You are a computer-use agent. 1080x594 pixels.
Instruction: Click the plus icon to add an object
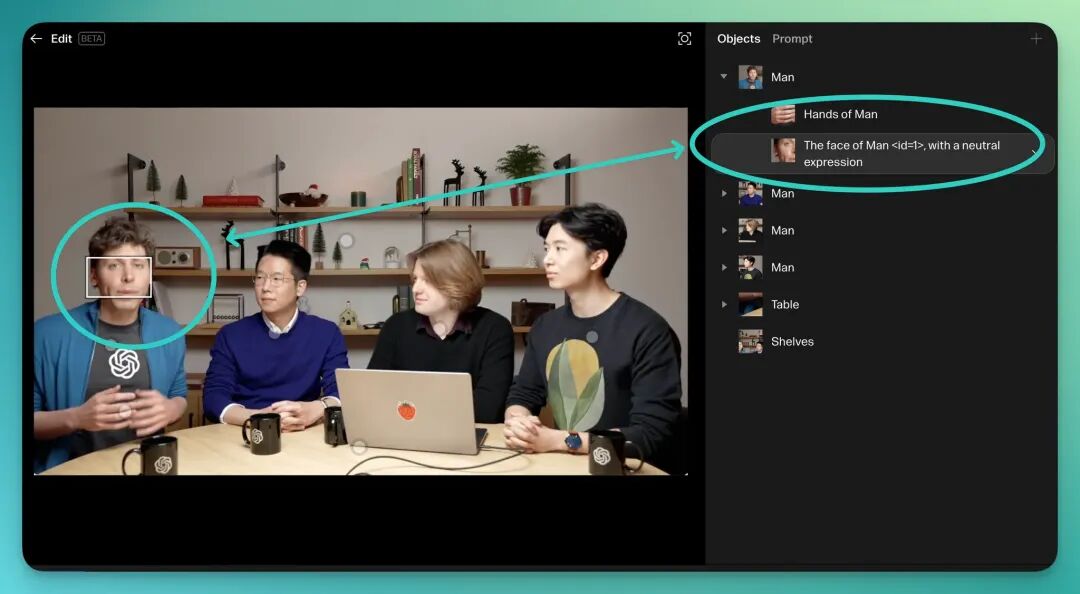[1036, 39]
